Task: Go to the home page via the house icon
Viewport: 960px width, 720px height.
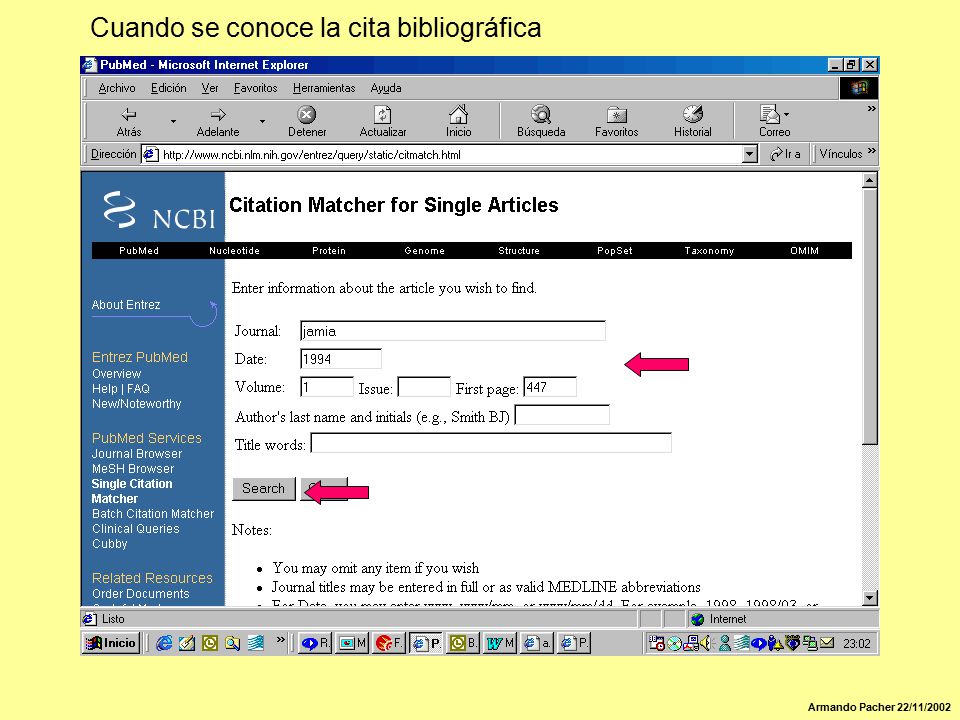Action: [x=459, y=121]
